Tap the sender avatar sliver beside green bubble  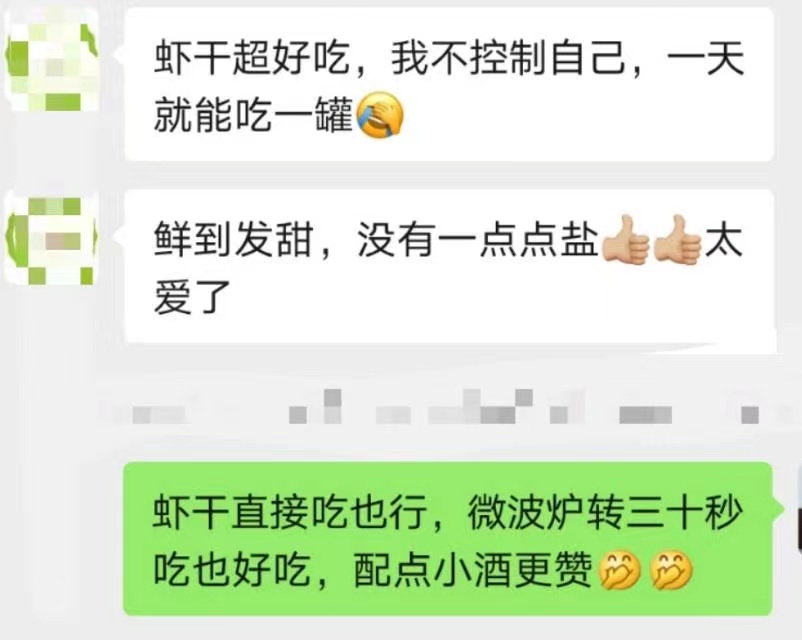click(x=798, y=509)
